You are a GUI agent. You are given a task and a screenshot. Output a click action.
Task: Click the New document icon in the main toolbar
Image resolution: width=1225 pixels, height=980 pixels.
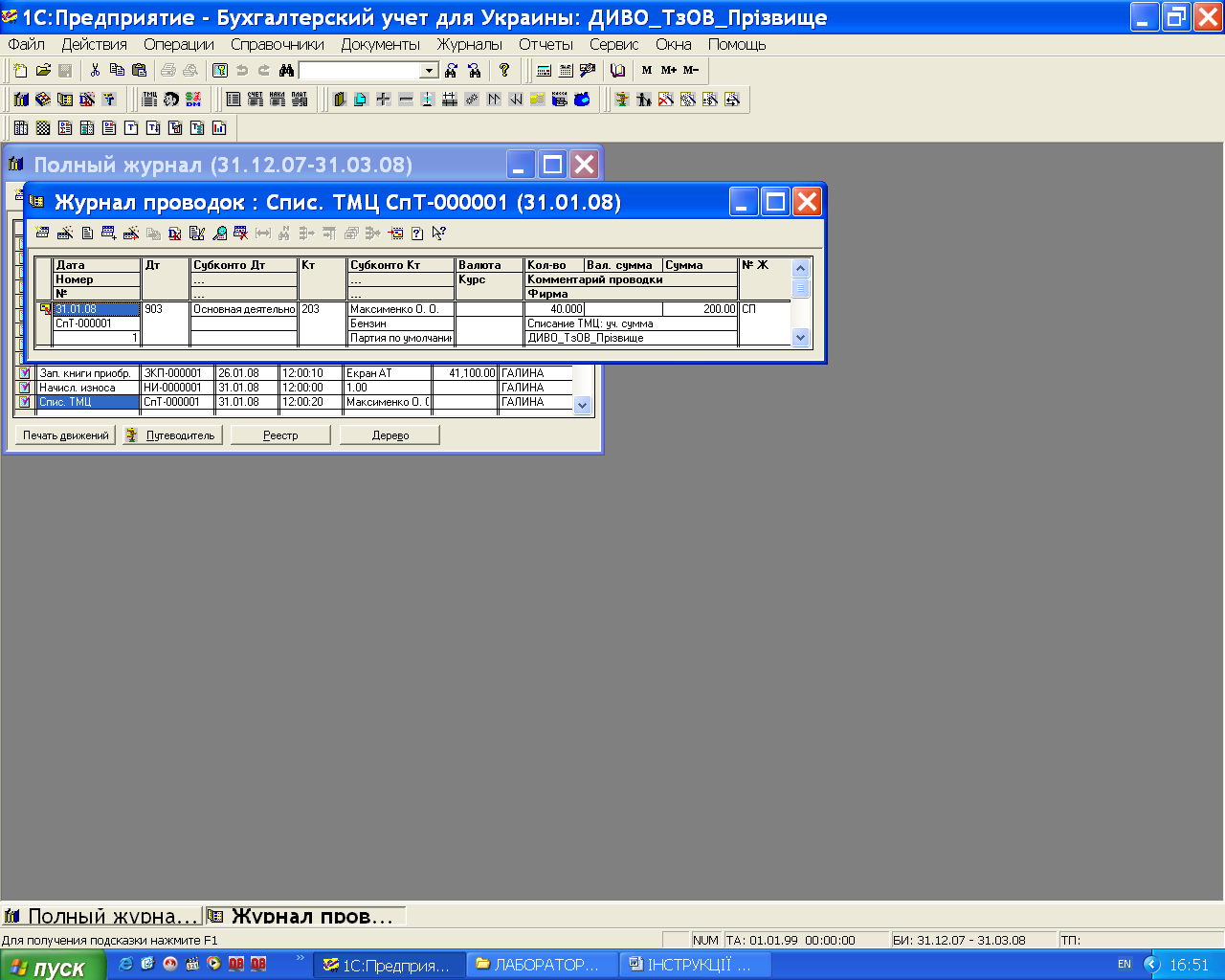tap(20, 70)
